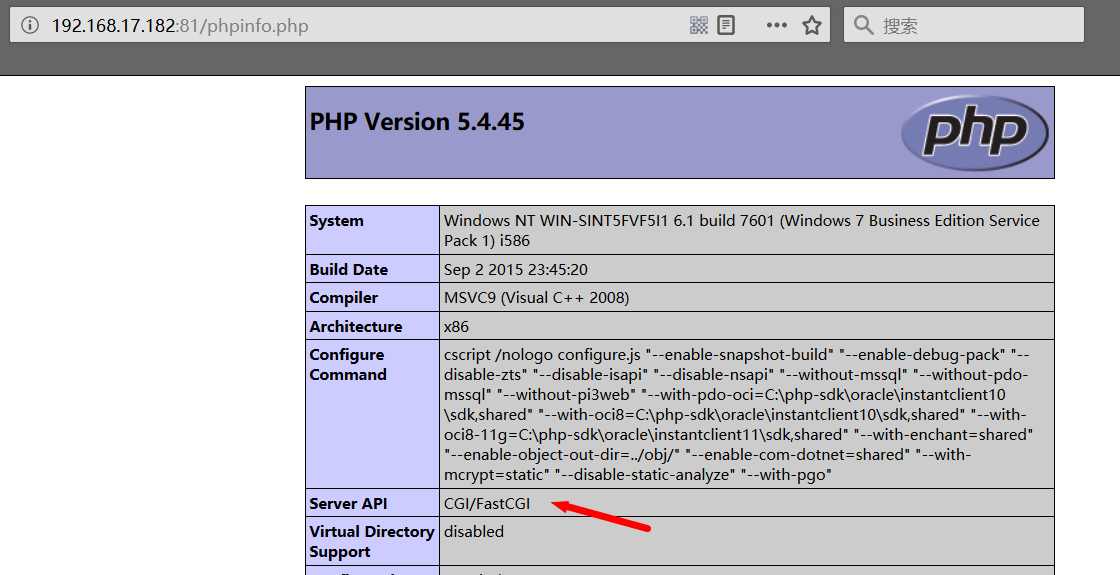Click the Architecture value x86
This screenshot has height=575, width=1120.
(x=456, y=326)
